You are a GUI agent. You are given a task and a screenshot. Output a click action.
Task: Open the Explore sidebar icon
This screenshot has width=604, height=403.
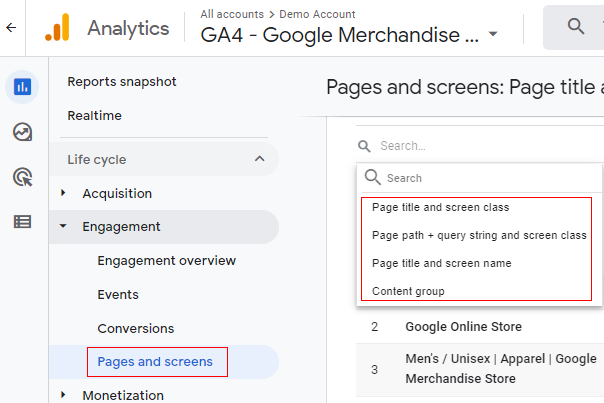22,132
